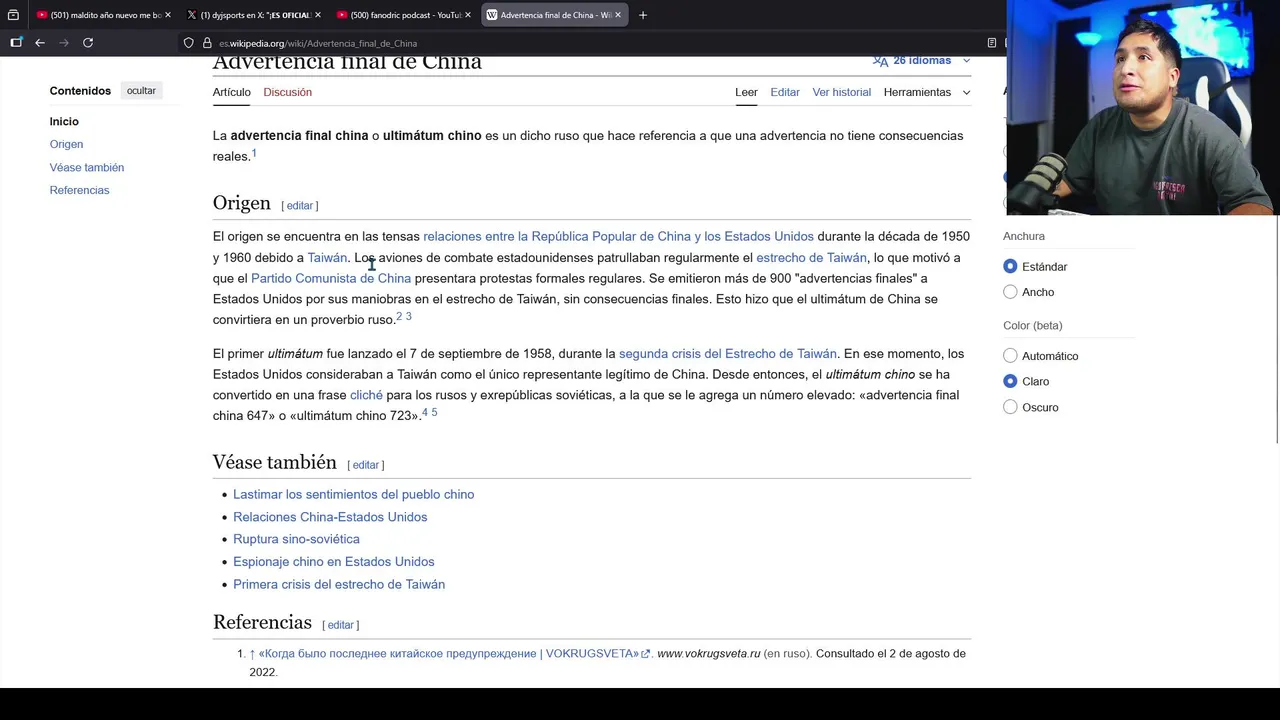The height and width of the screenshot is (720, 1280).
Task: Close the Advertencia final de China tab
Action: click(617, 15)
